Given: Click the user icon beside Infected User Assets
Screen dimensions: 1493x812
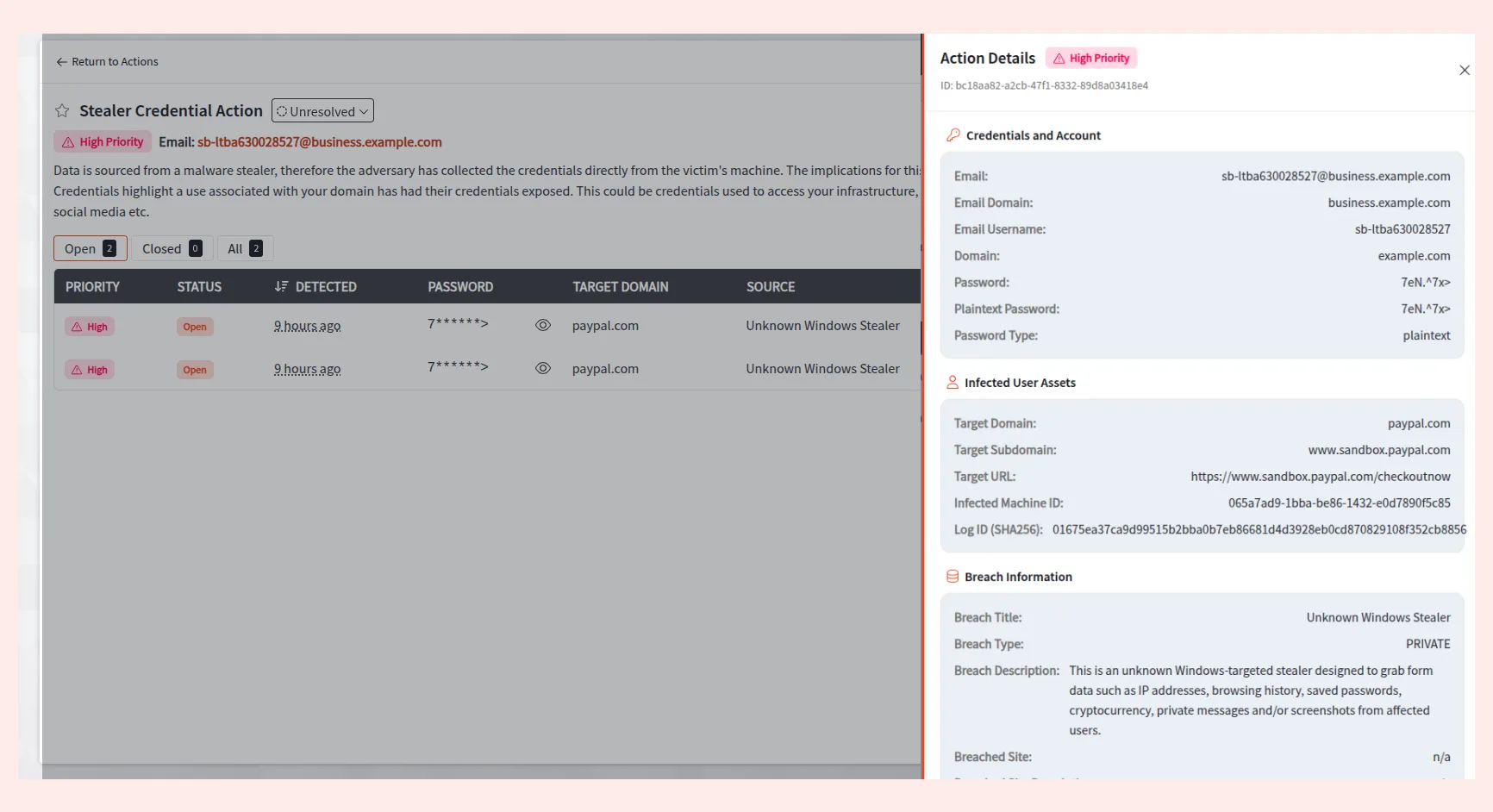Looking at the screenshot, I should point(953,383).
